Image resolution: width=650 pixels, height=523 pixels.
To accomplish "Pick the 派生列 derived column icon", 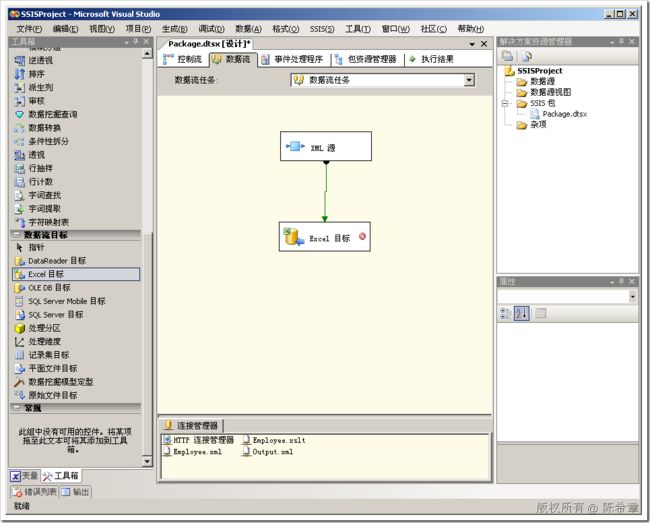I will click(x=19, y=87).
